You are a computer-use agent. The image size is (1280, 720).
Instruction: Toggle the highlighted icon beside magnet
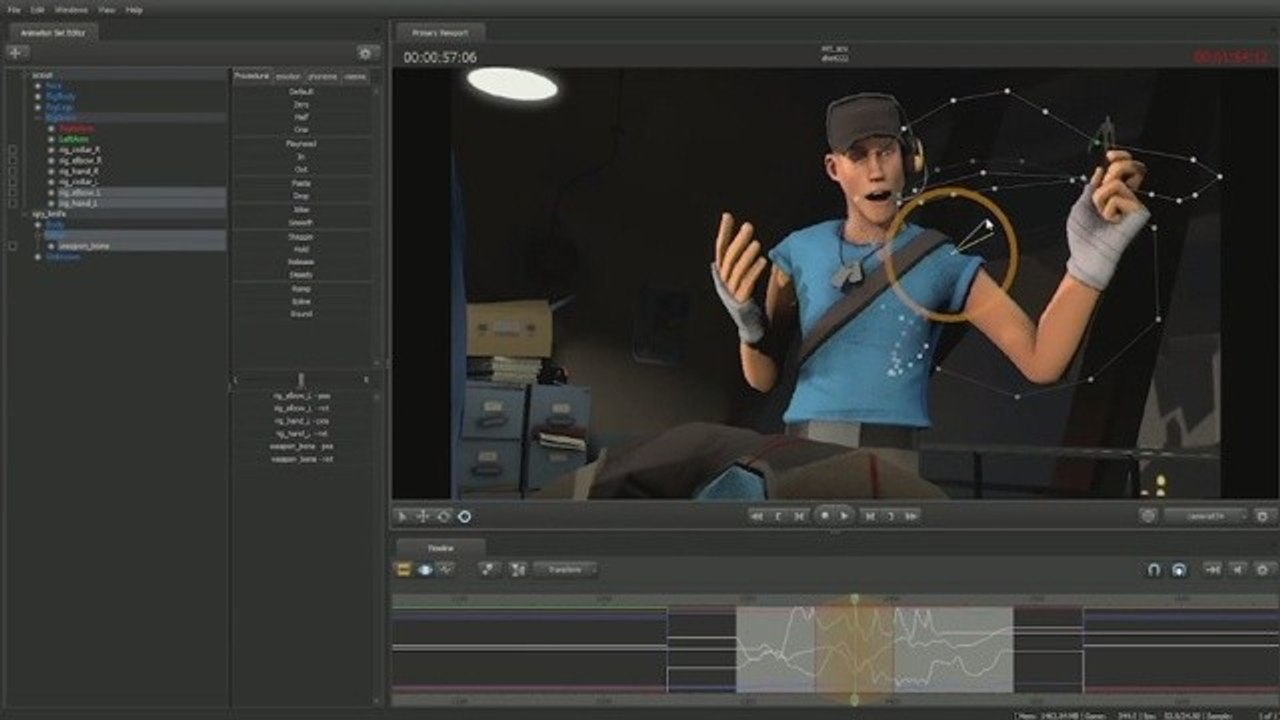pyautogui.click(x=1178, y=569)
